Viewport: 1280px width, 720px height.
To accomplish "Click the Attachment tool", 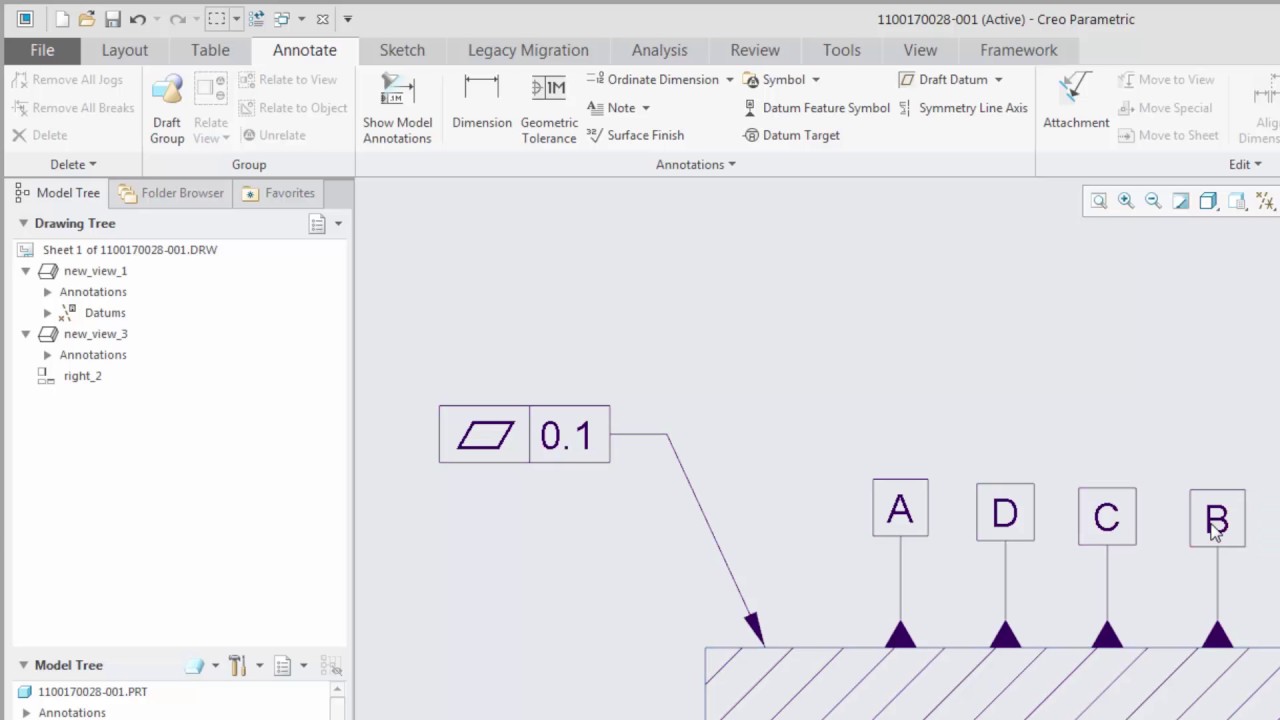I will tap(1076, 102).
